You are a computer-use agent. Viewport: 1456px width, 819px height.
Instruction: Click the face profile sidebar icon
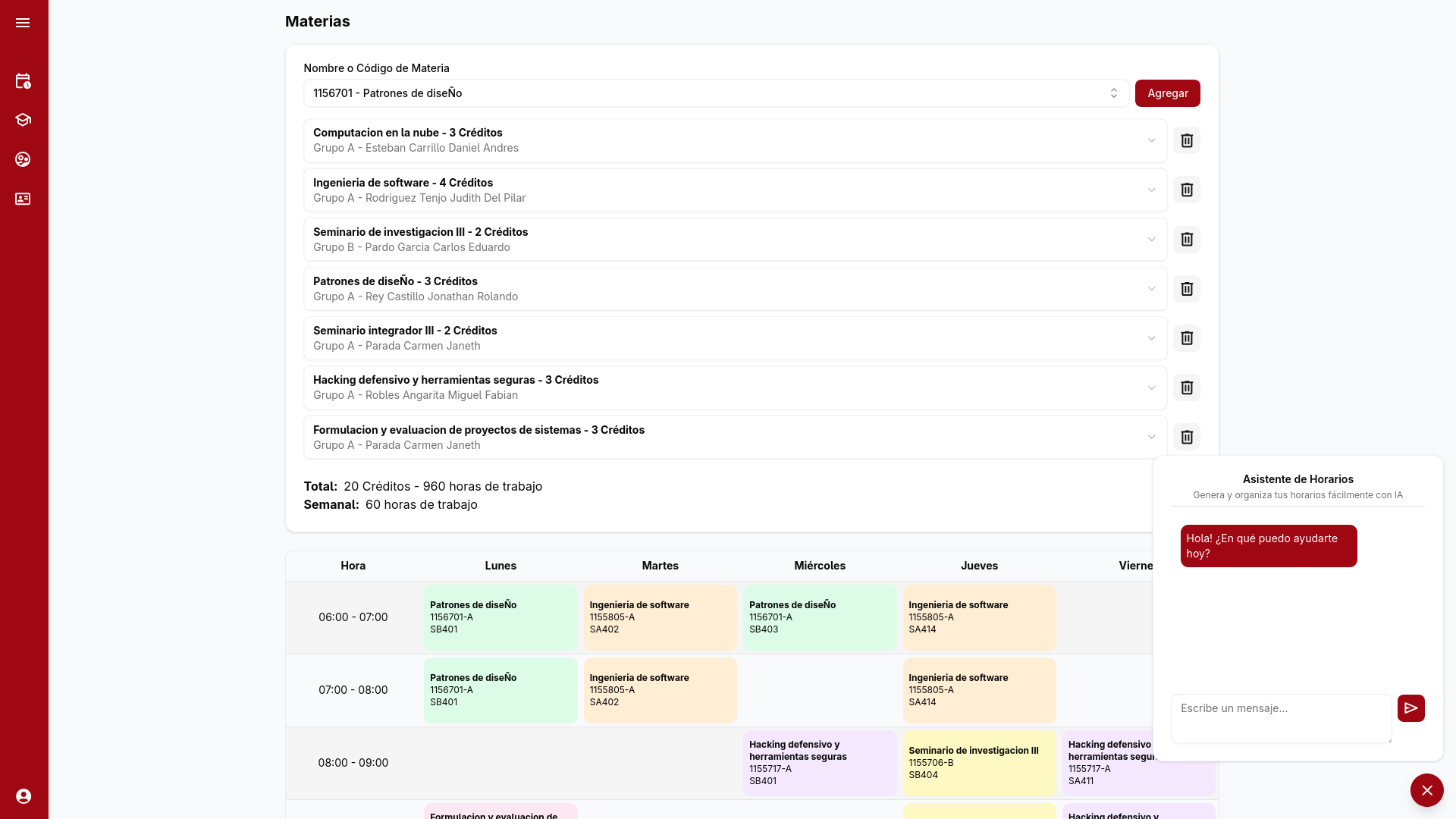23,159
